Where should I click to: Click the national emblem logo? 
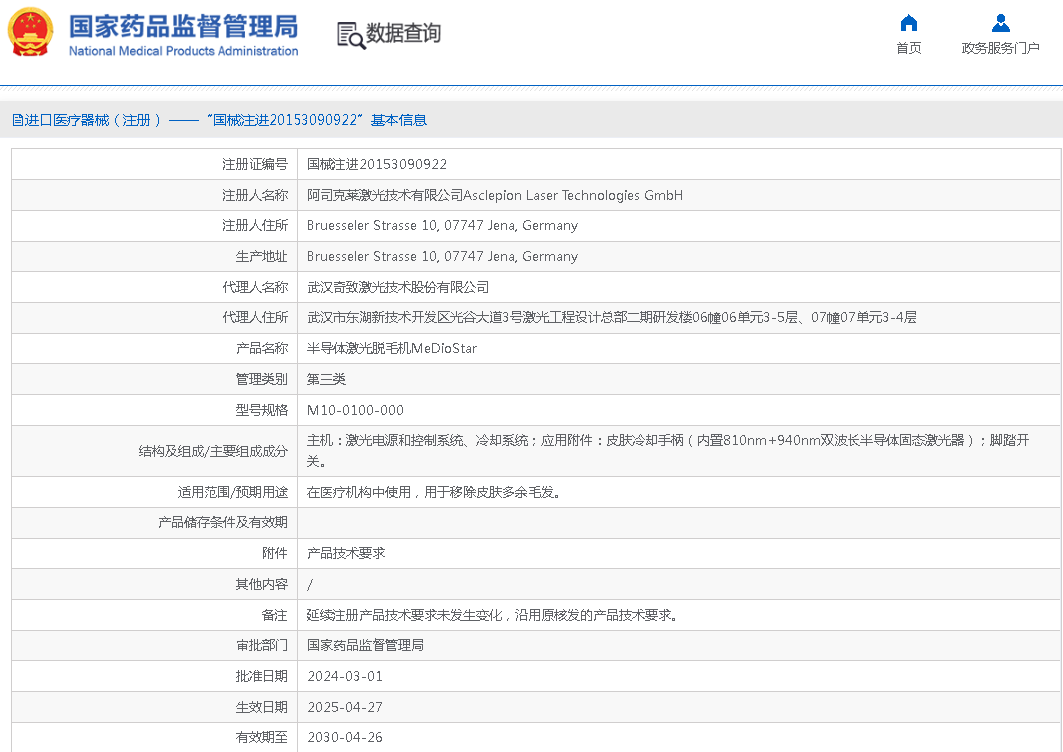coord(31,33)
